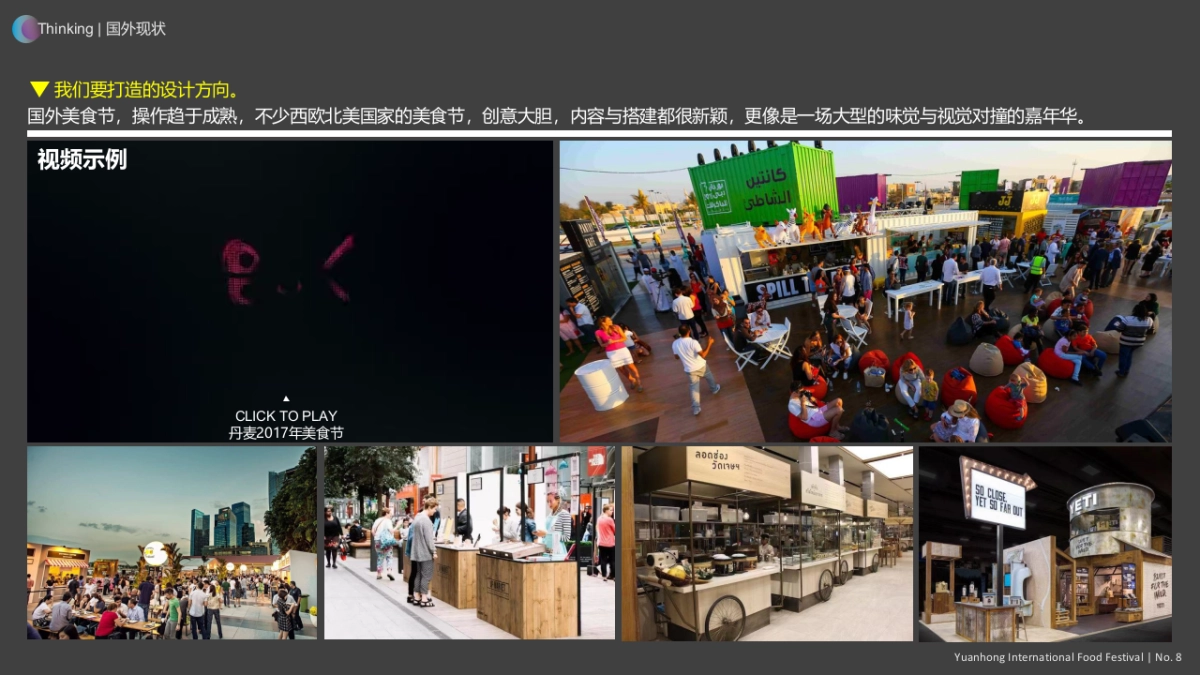Click the gradient circle logo beside Thinking
1200x675 pixels.
(x=25, y=29)
